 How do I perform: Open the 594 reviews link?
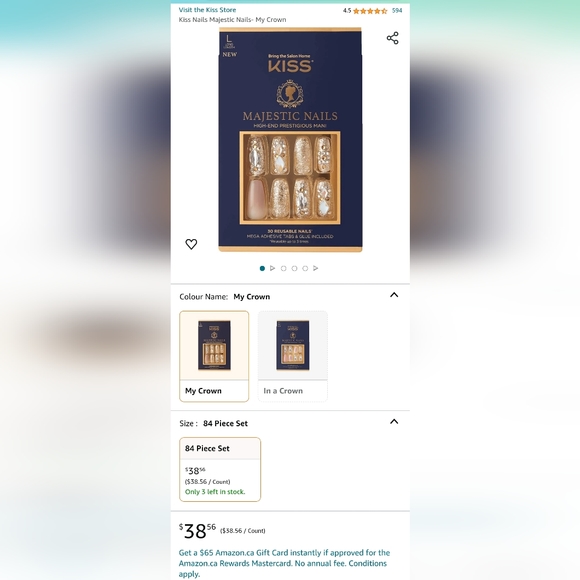pyautogui.click(x=397, y=11)
